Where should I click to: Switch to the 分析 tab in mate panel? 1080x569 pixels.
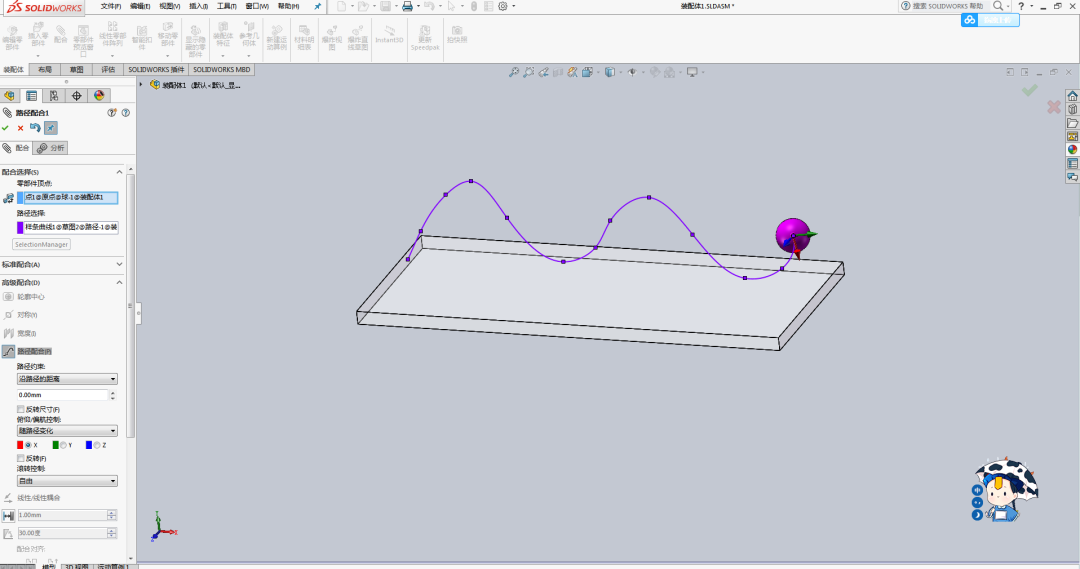51,148
